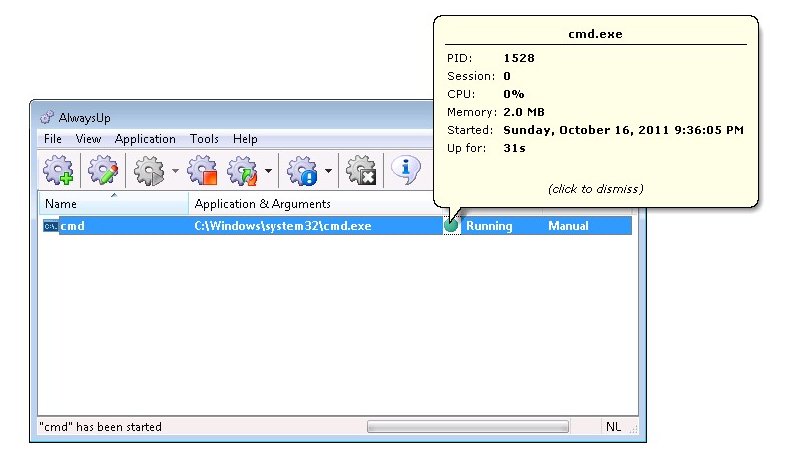Image resolution: width=789 pixels, height=467 pixels.
Task: Click the NL indicator in the status bar
Action: 613,427
